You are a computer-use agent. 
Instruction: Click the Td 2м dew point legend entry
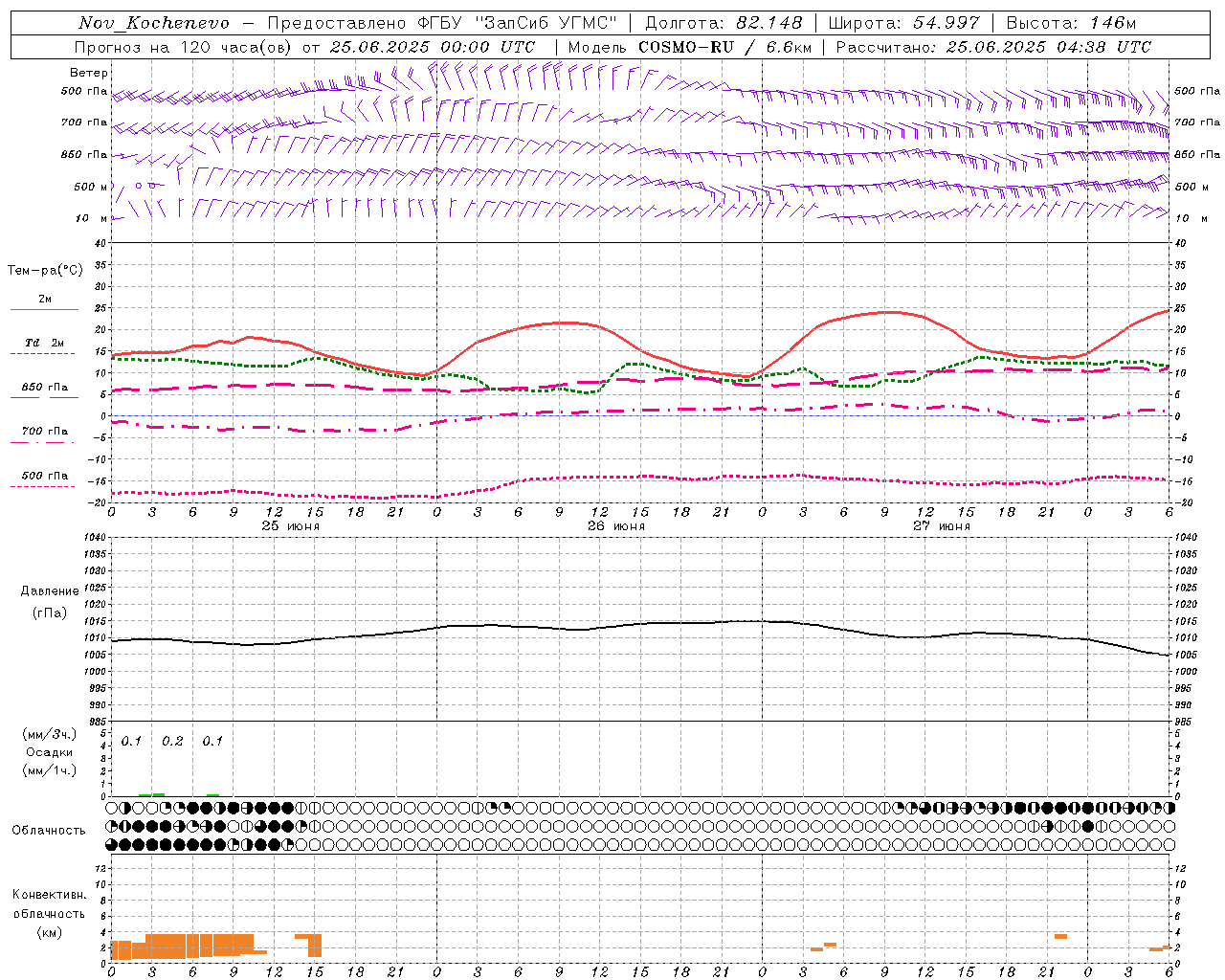pyautogui.click(x=45, y=343)
